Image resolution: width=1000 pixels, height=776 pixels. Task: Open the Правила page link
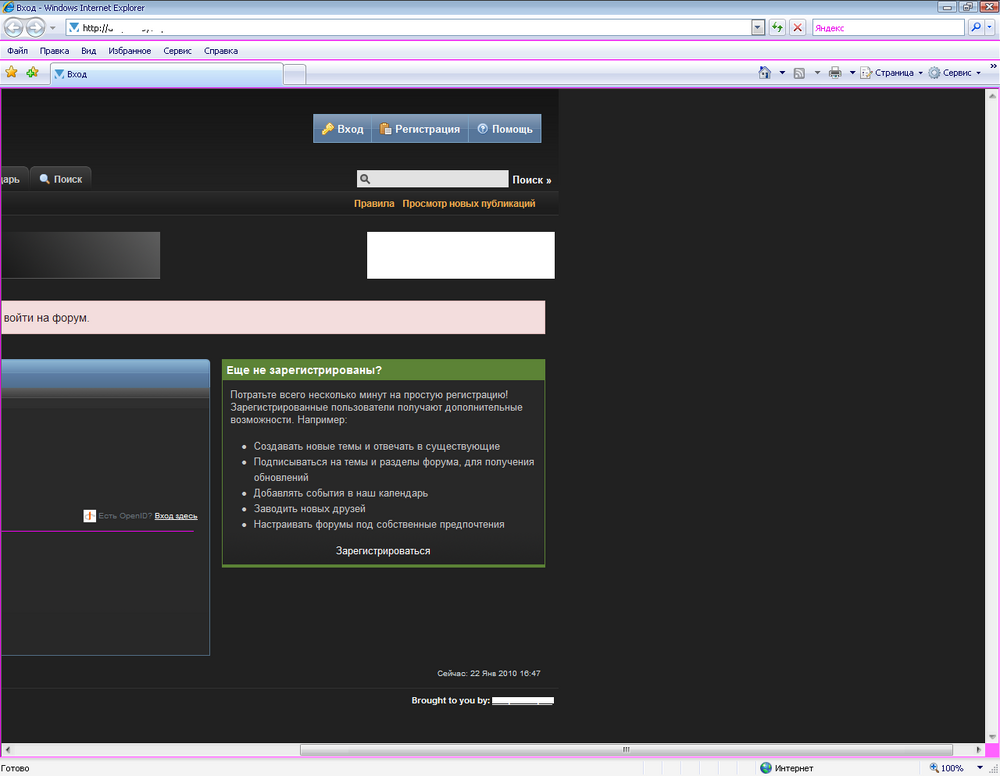[x=374, y=202]
